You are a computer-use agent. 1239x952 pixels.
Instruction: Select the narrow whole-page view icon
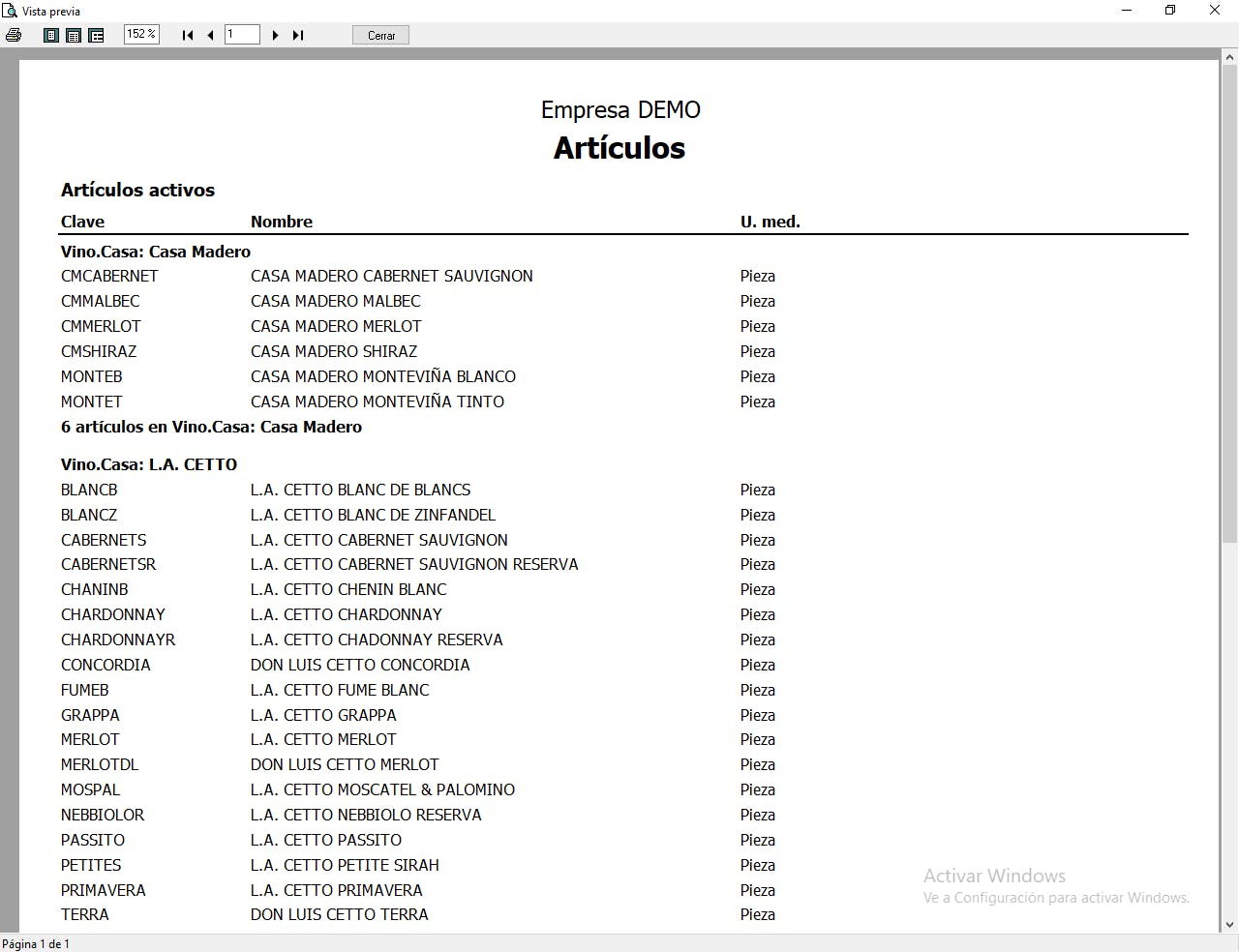click(x=52, y=35)
